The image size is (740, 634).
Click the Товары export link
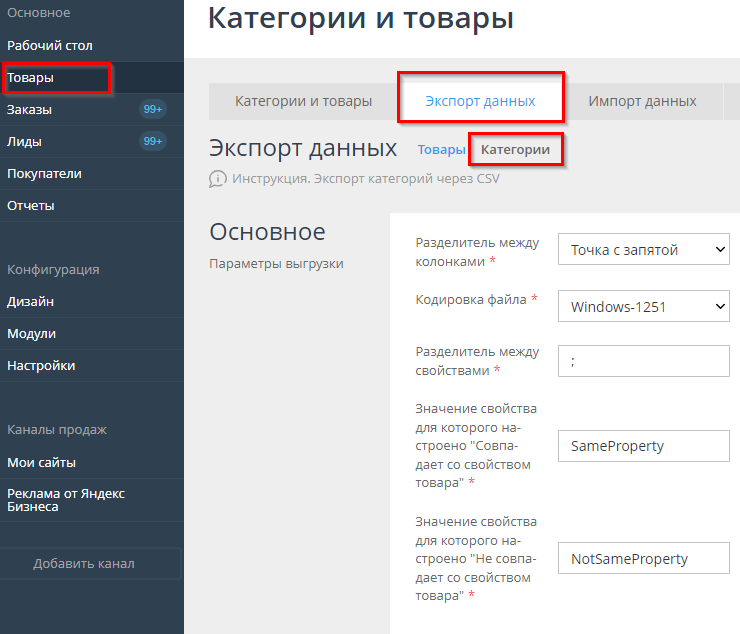(441, 150)
